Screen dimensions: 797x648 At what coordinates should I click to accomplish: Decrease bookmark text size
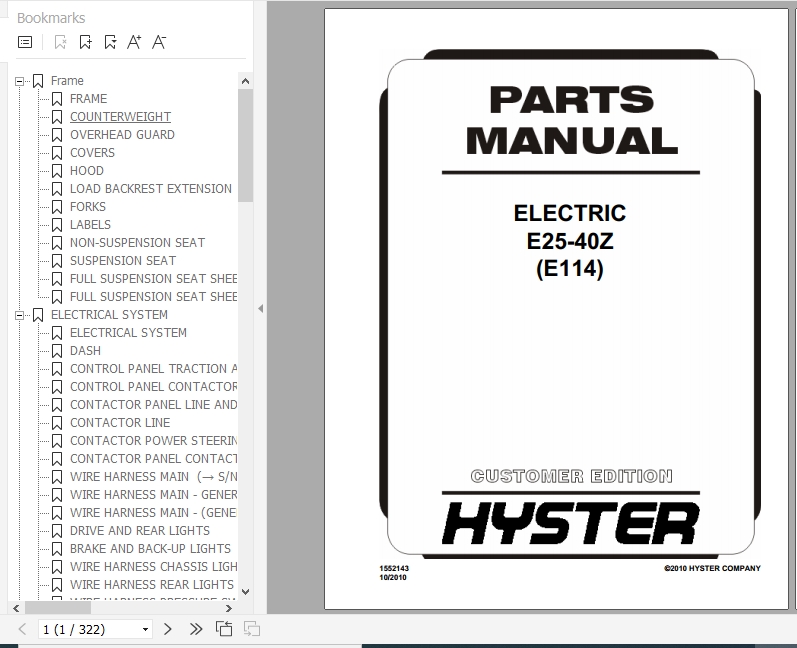(159, 42)
